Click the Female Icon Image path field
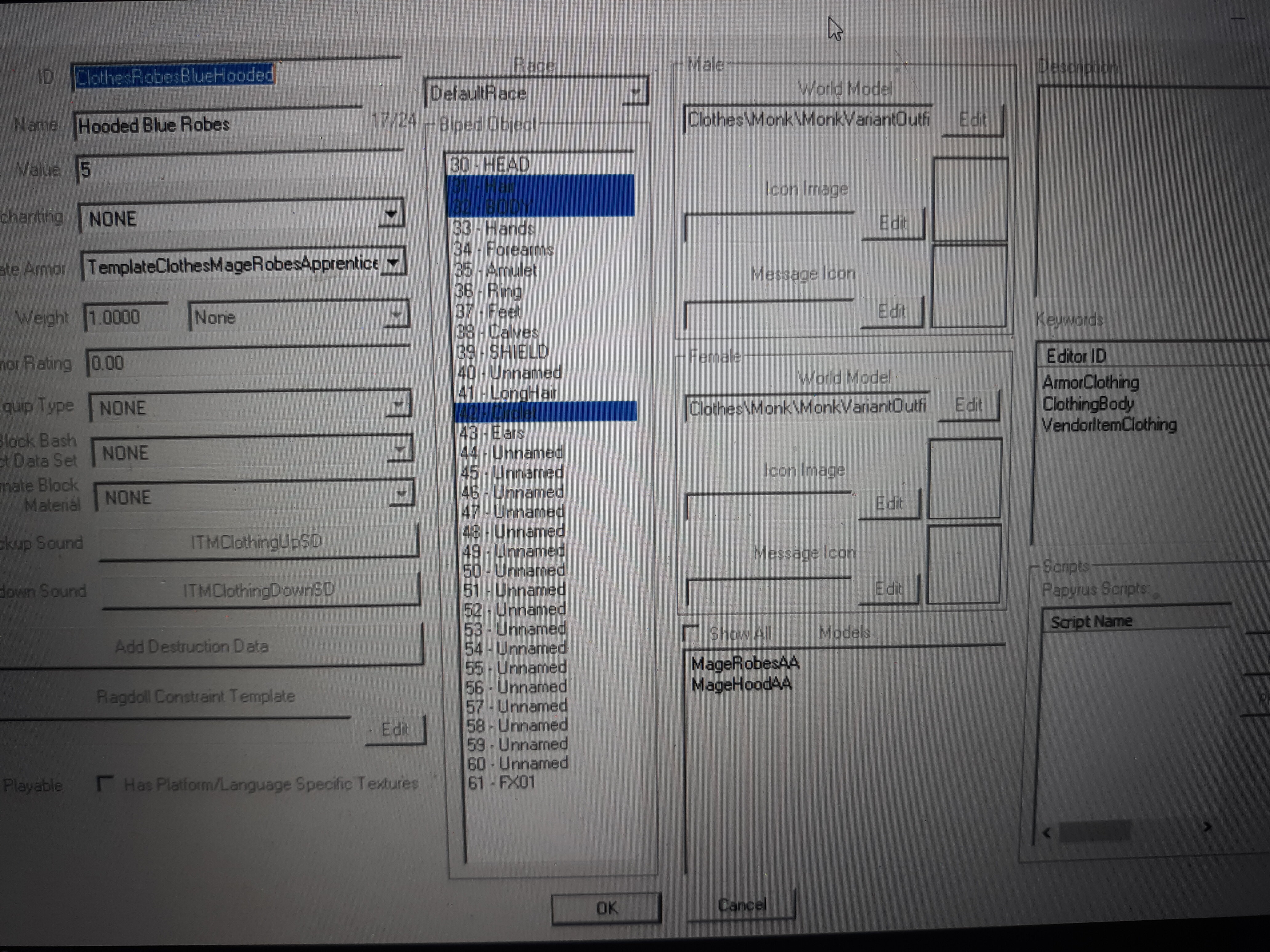Viewport: 1270px width, 952px height. pyautogui.click(x=769, y=506)
